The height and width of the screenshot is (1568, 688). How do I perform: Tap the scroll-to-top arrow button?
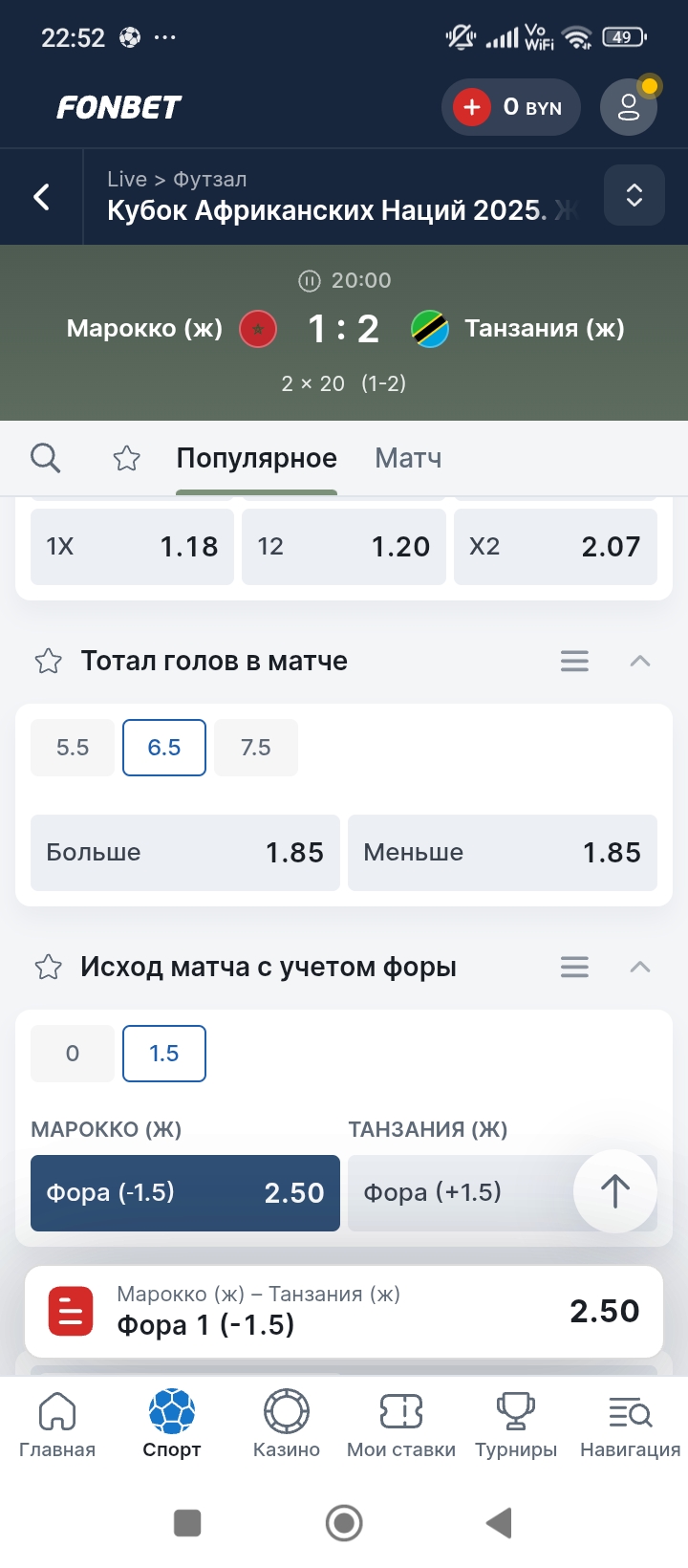coord(614,1190)
